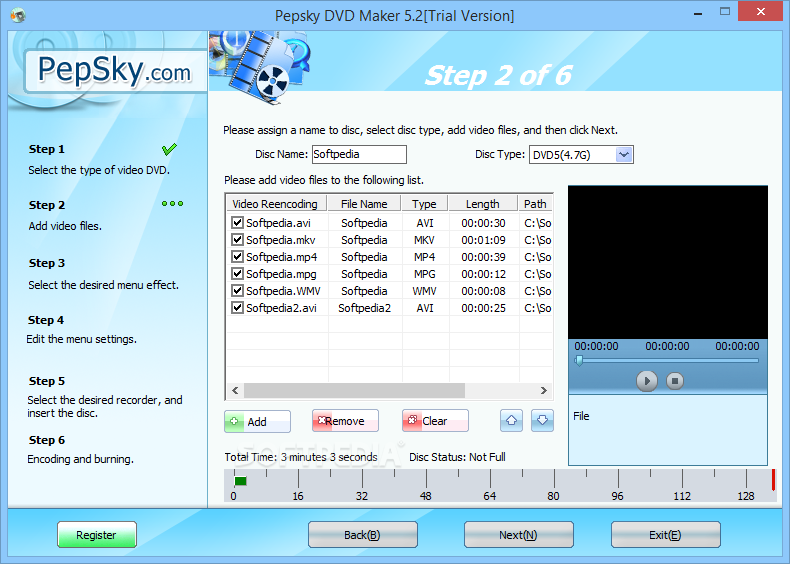790x564 pixels.
Task: Click the Total Time: 3 minutes 3 seconds text
Action: 301,457
